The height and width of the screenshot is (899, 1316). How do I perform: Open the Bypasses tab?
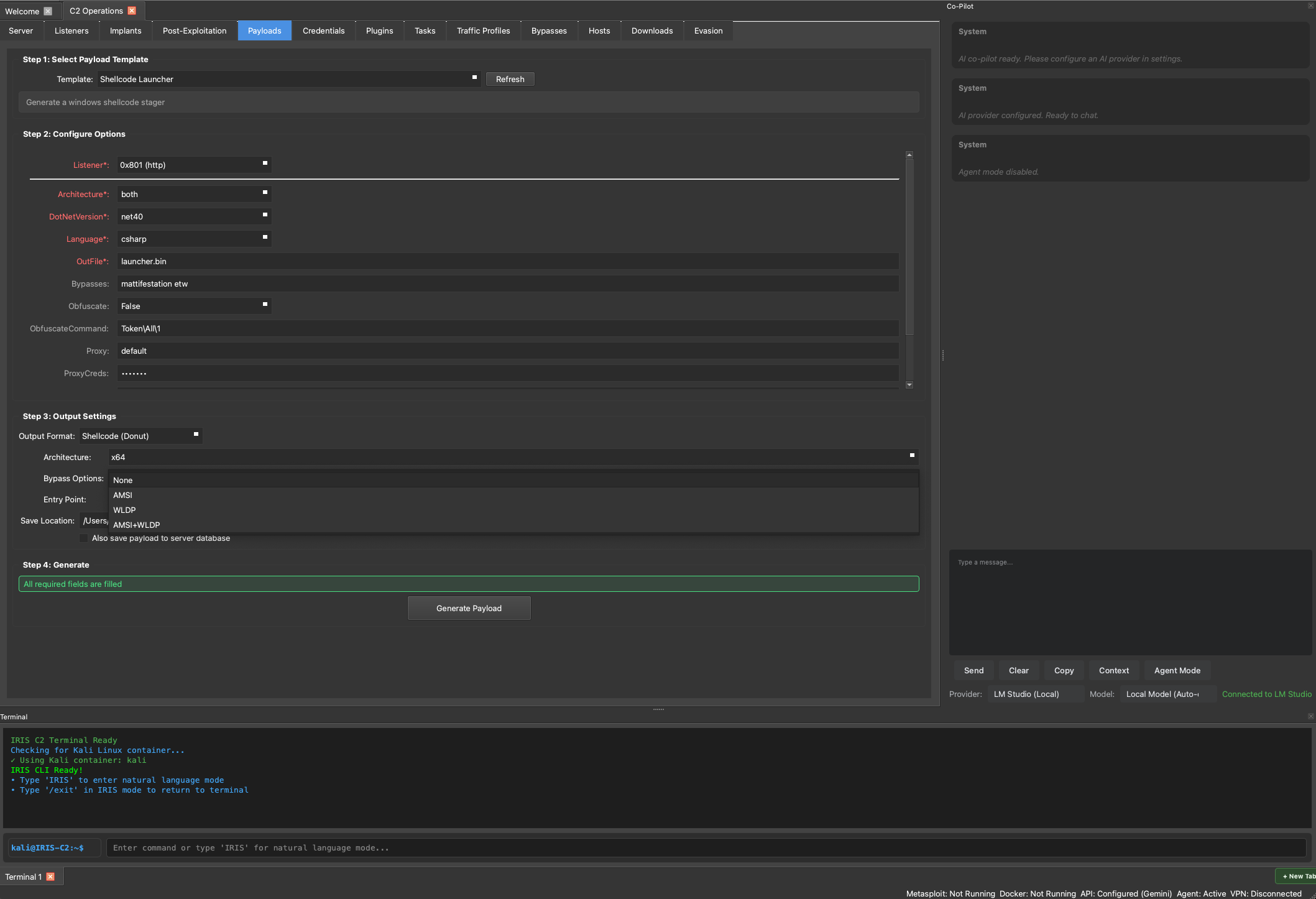pos(549,30)
